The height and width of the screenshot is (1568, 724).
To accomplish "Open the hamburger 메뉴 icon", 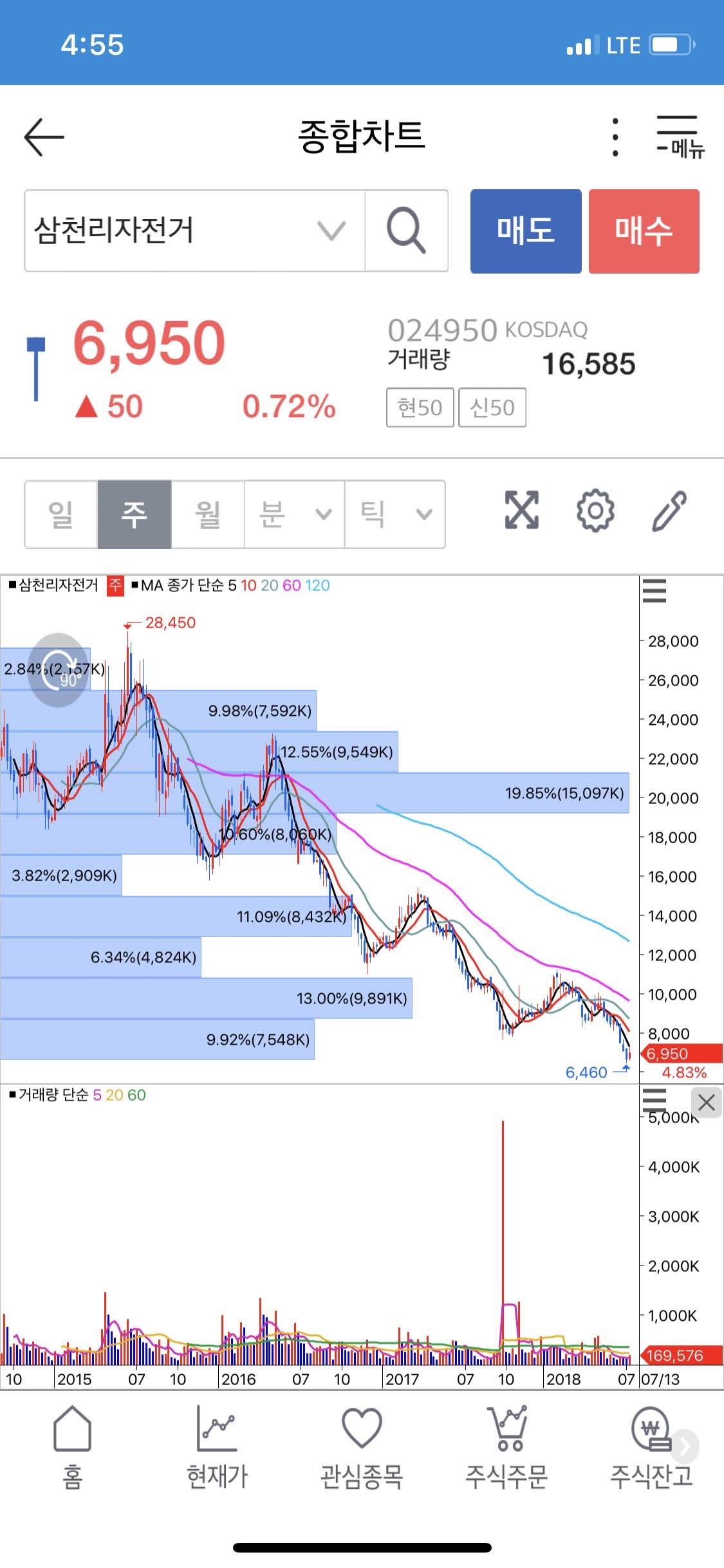I will click(680, 136).
